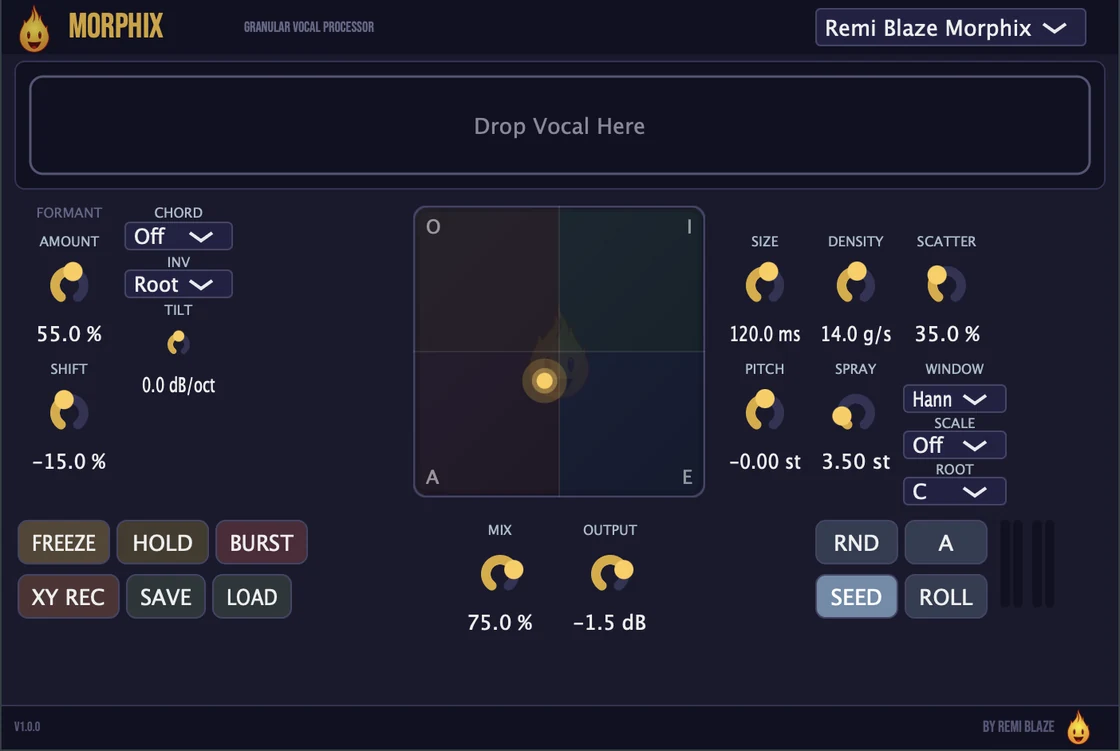Click the O vowel corner of XY pad
Image resolution: width=1120 pixels, height=751 pixels.
click(x=433, y=227)
